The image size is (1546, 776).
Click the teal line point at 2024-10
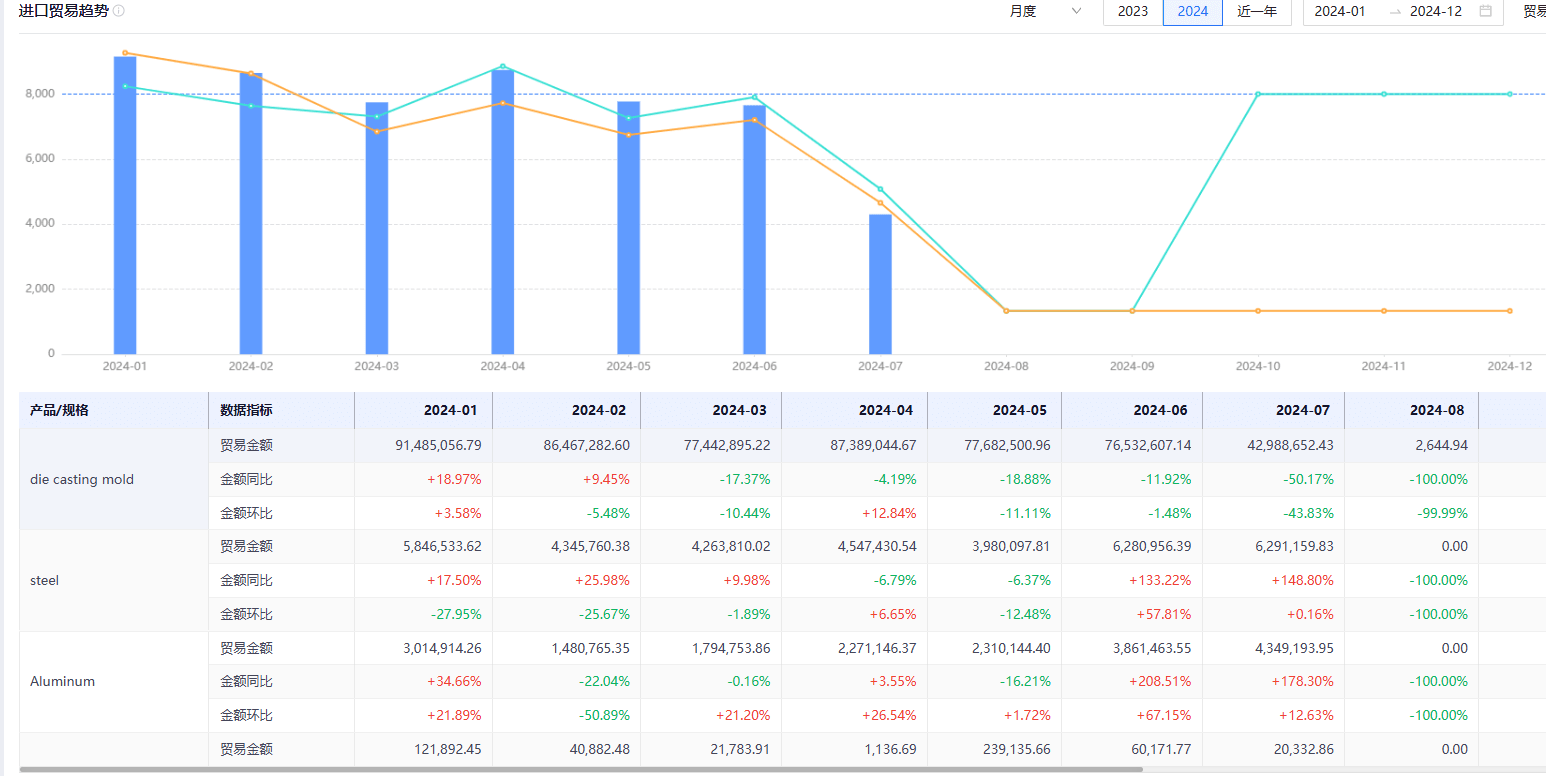1258,94
